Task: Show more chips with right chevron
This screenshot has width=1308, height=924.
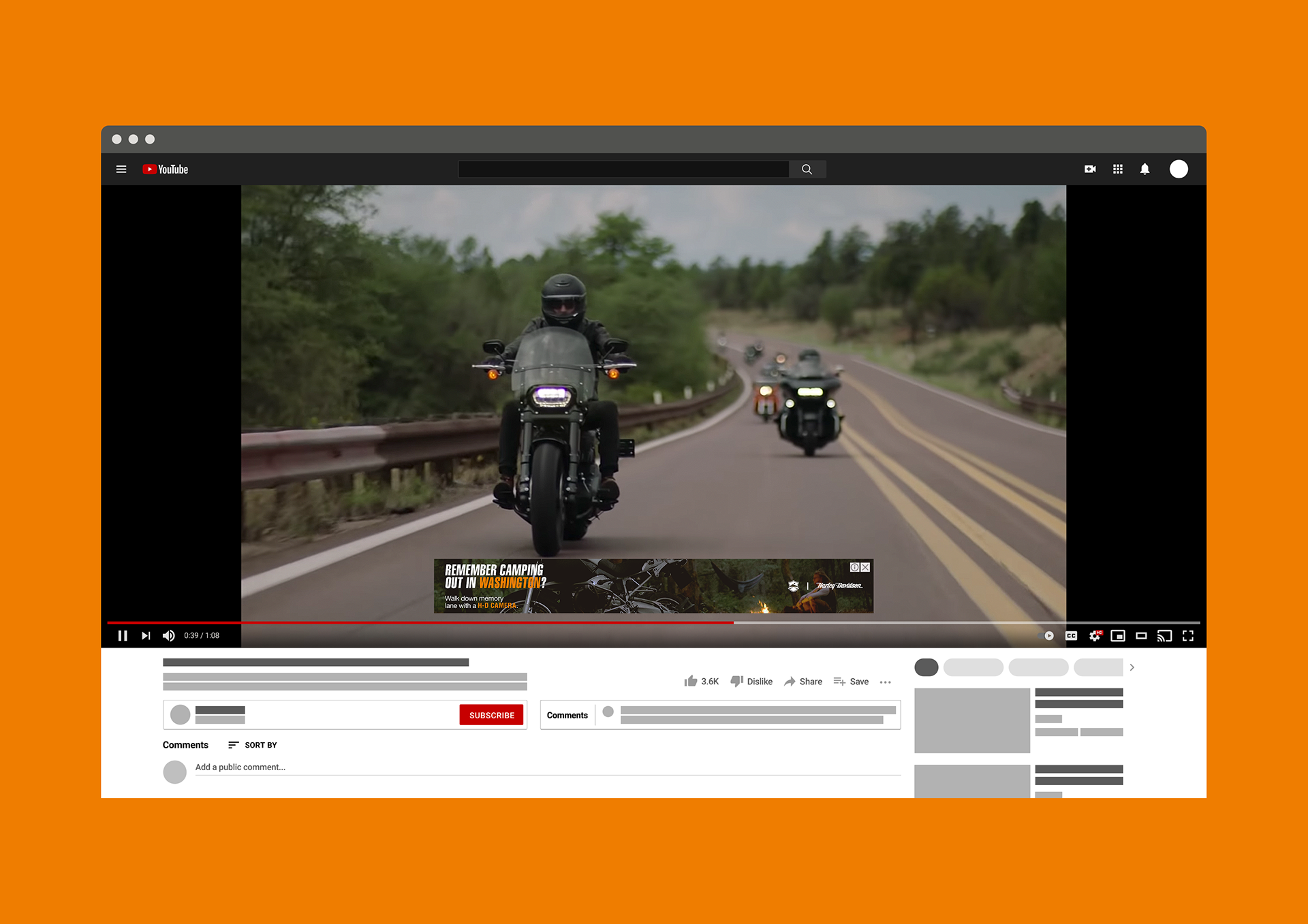Action: click(1132, 667)
